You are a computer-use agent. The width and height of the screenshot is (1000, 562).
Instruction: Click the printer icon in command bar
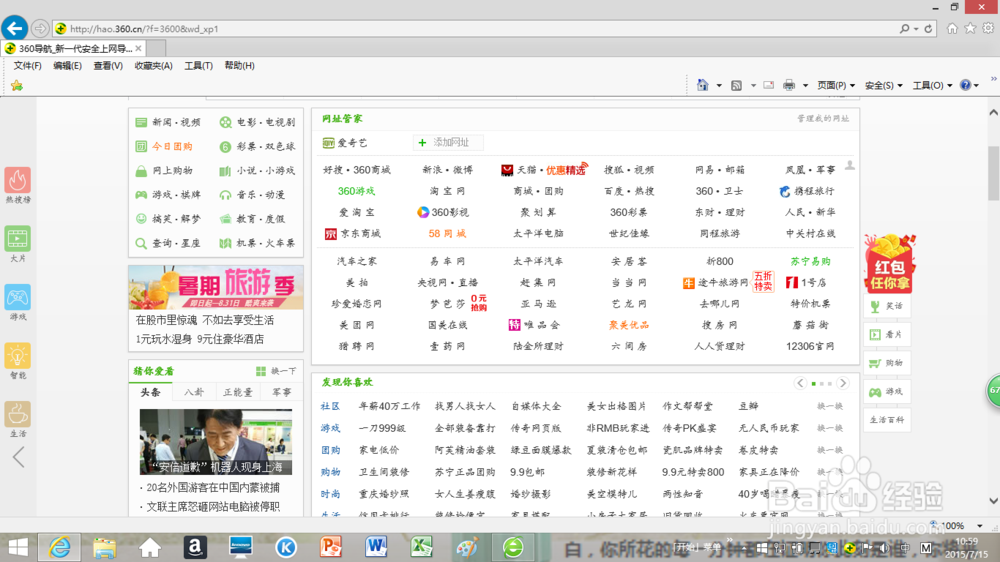(x=789, y=85)
